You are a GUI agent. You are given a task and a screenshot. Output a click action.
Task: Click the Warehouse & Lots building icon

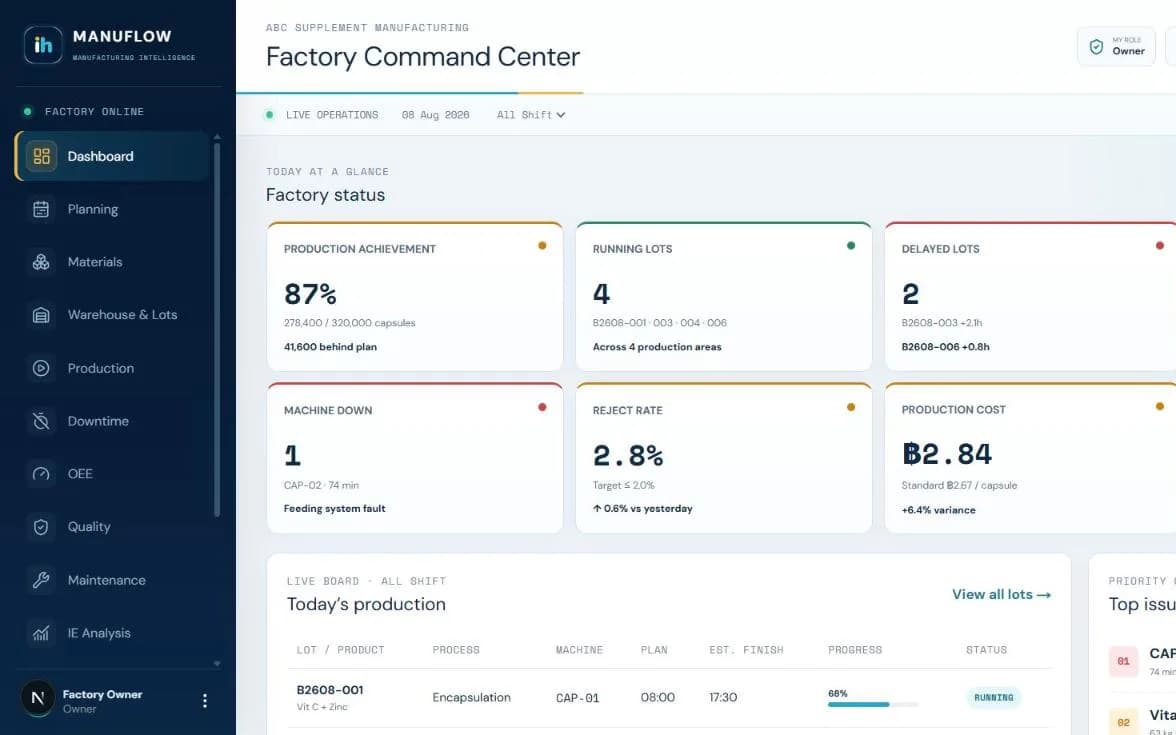point(41,315)
